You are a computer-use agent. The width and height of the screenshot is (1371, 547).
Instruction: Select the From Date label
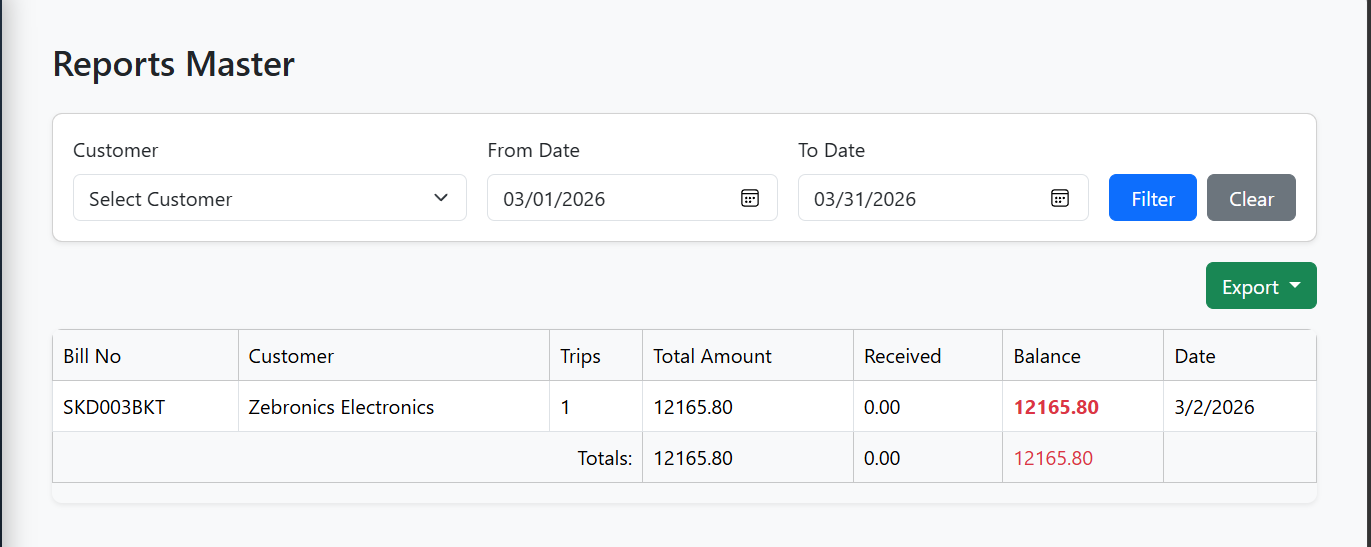[533, 150]
